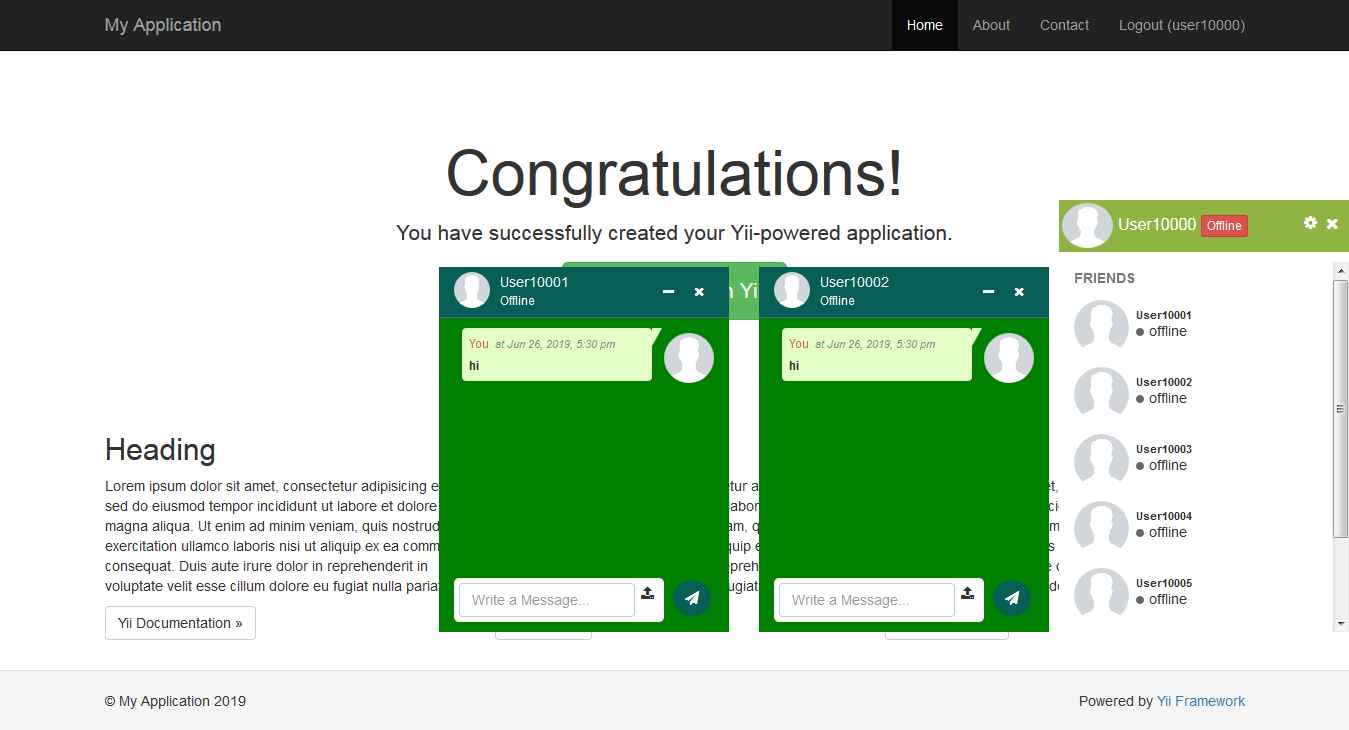Follow the Yii Framework footer link
The width and height of the screenshot is (1349, 730).
(x=1201, y=701)
